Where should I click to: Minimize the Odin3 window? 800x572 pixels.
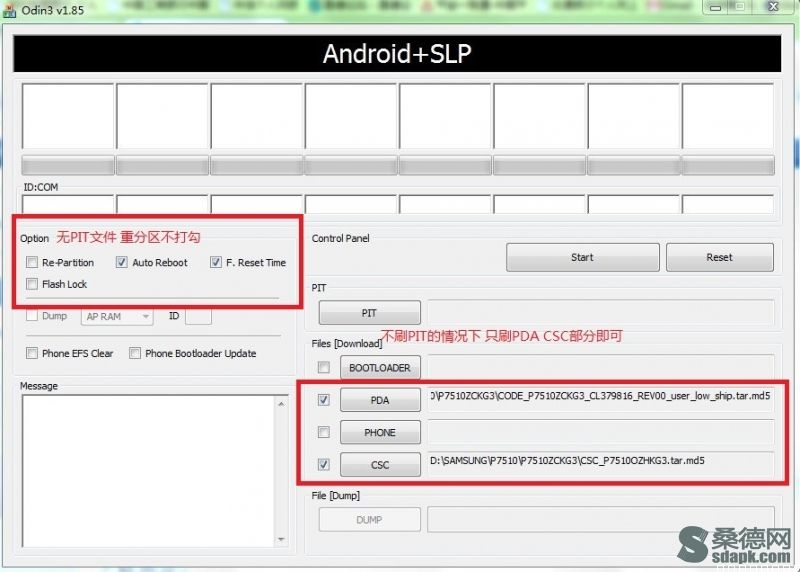click(x=715, y=7)
